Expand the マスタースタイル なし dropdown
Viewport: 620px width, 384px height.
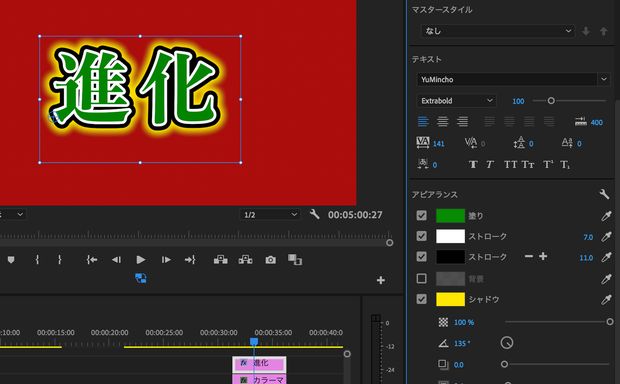click(x=498, y=31)
